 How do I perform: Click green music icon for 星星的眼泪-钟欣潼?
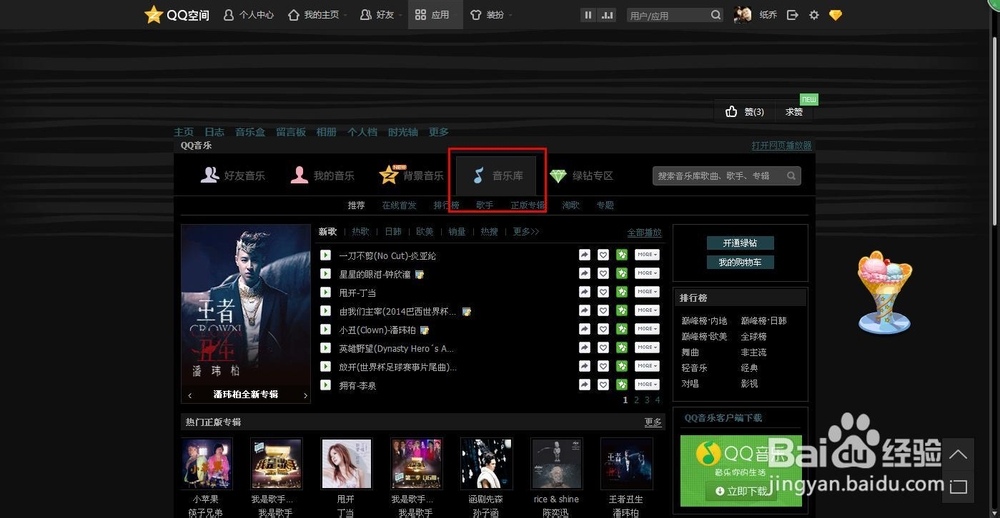coord(622,274)
